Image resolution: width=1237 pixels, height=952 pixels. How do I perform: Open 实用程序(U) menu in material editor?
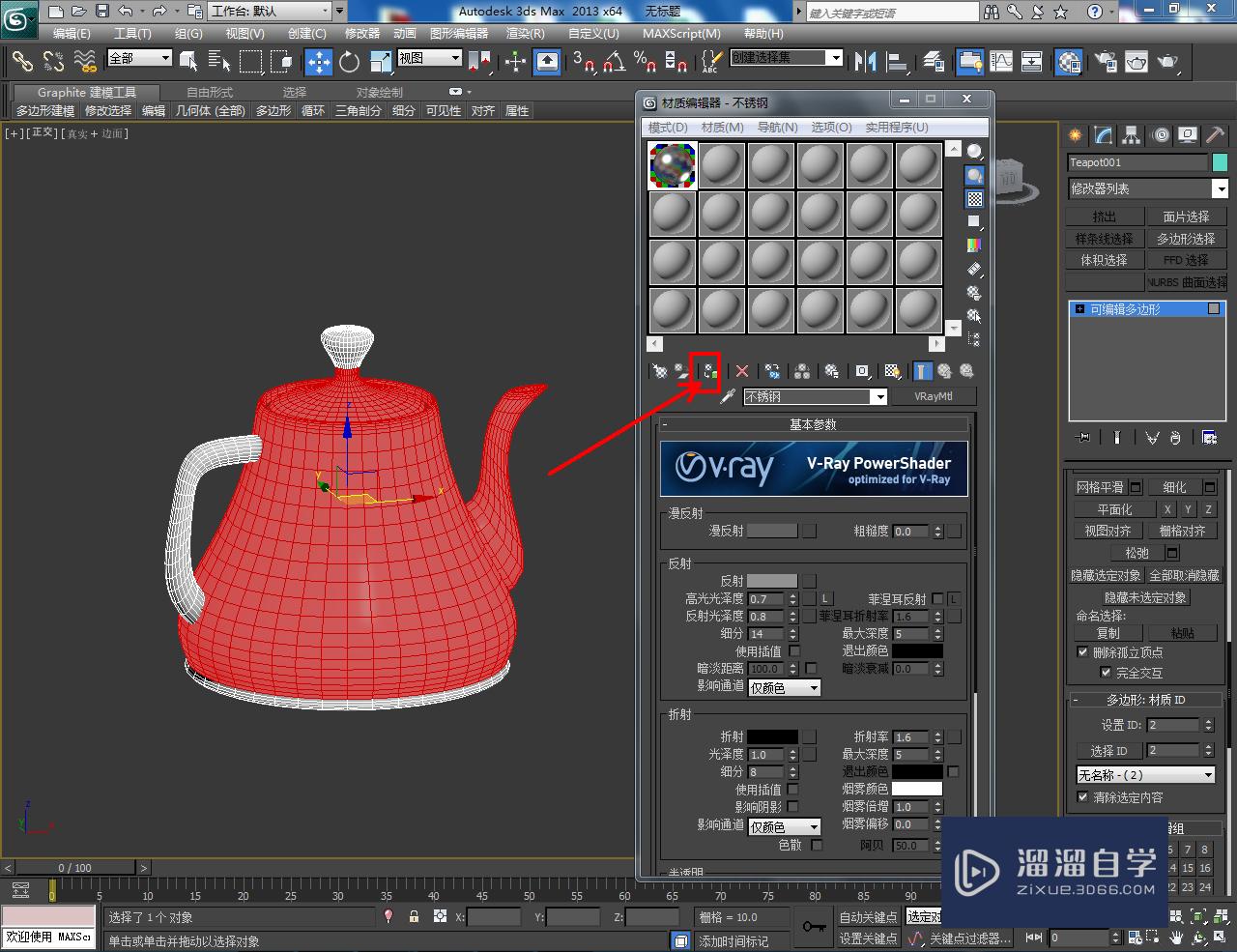click(897, 128)
